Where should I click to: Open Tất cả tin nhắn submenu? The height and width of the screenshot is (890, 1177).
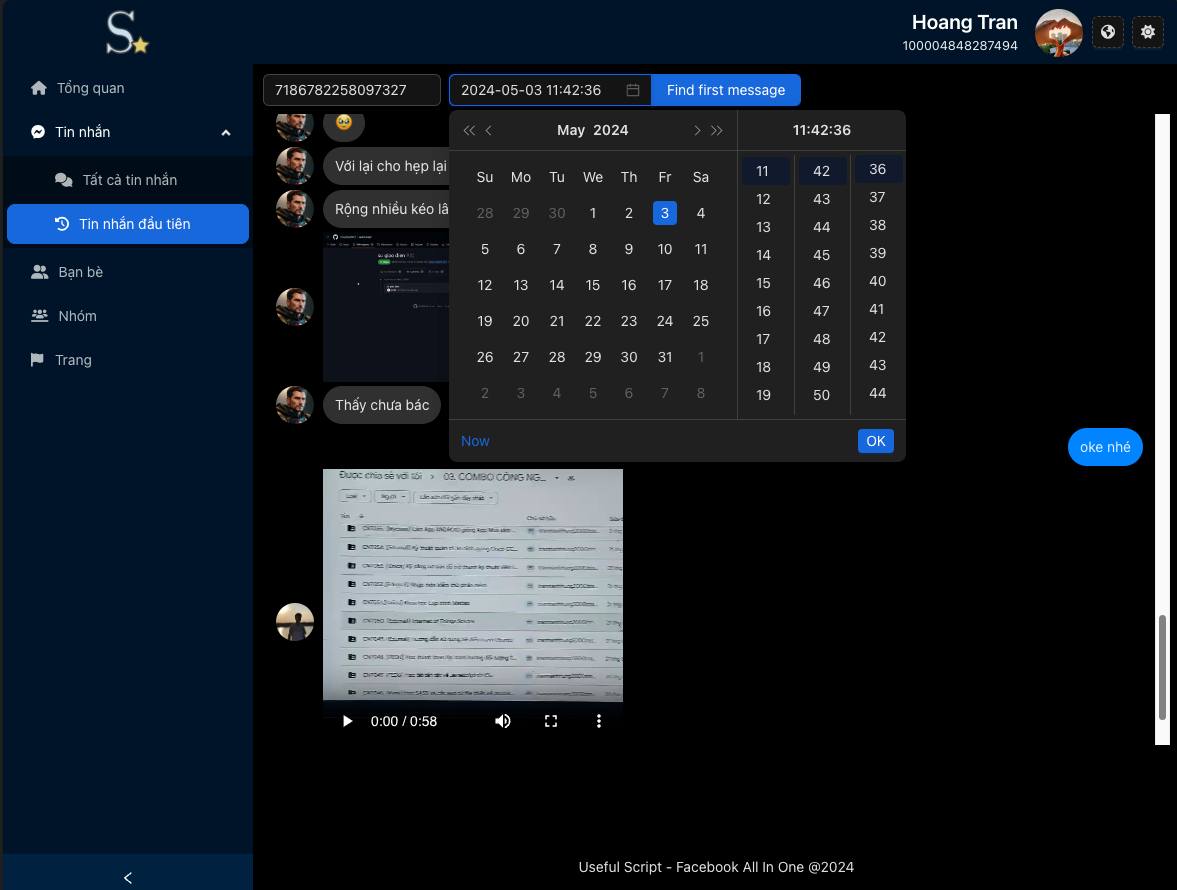128,180
